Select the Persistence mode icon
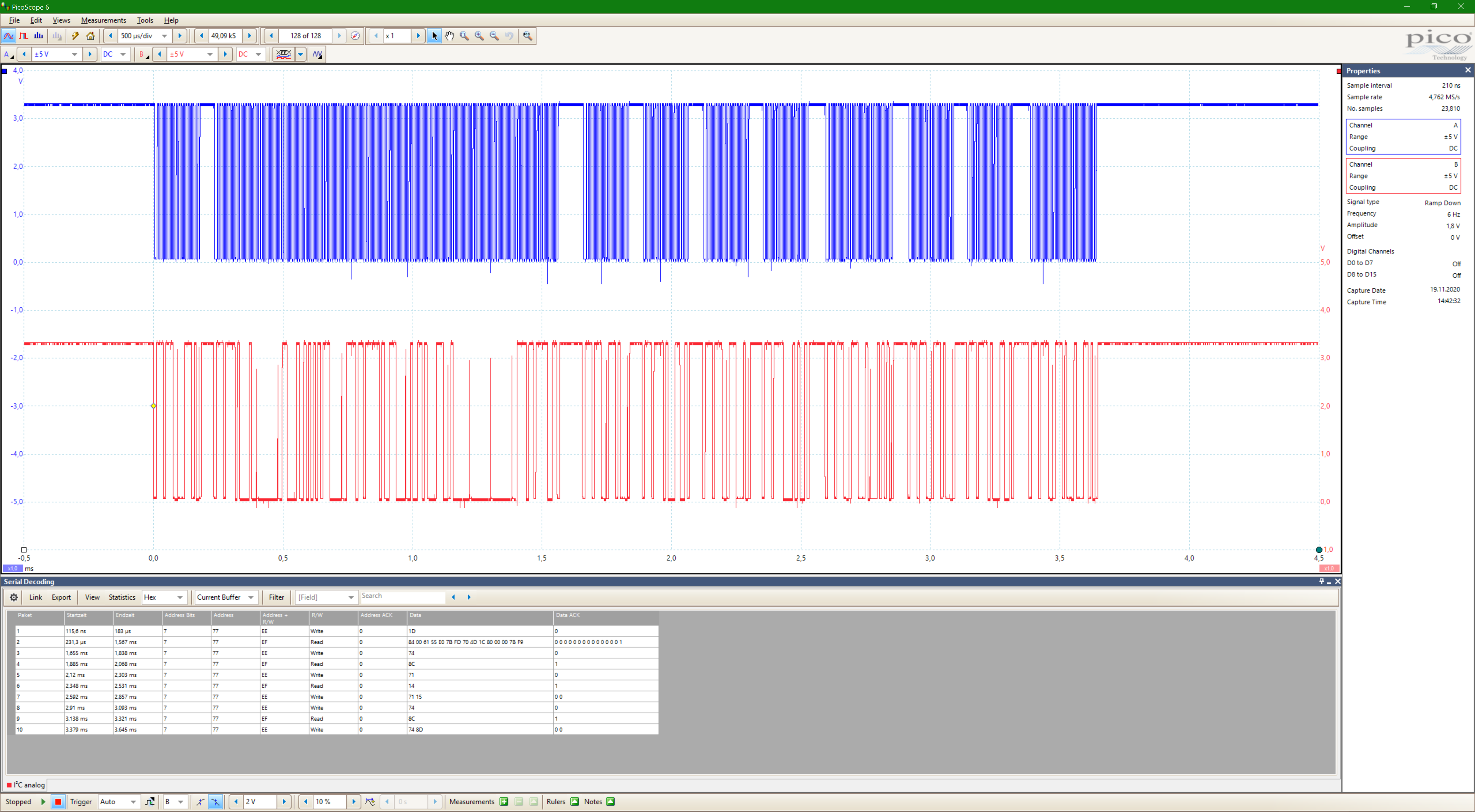This screenshot has width=1475, height=812. point(23,35)
